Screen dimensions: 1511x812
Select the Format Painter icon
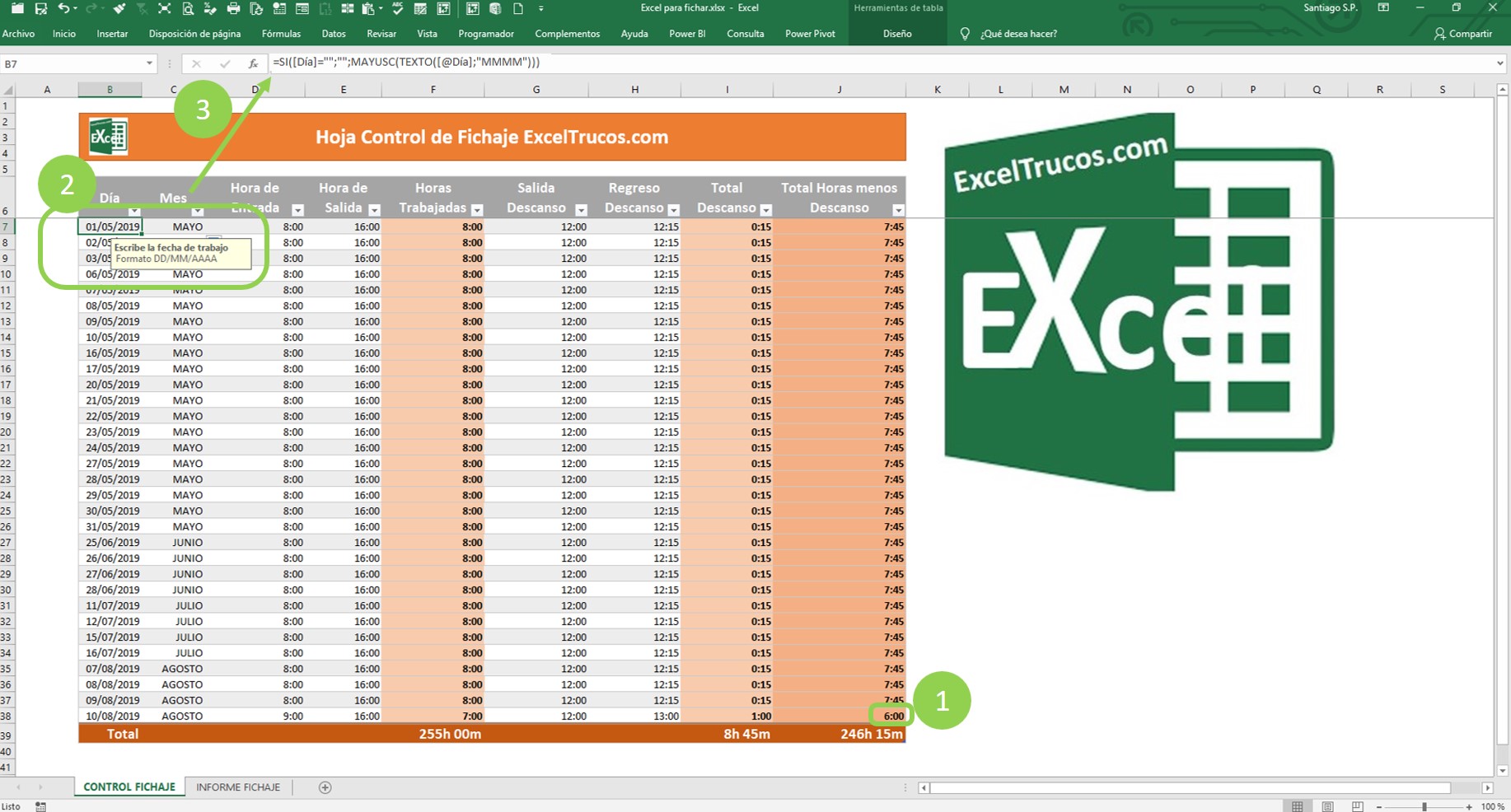(120, 9)
